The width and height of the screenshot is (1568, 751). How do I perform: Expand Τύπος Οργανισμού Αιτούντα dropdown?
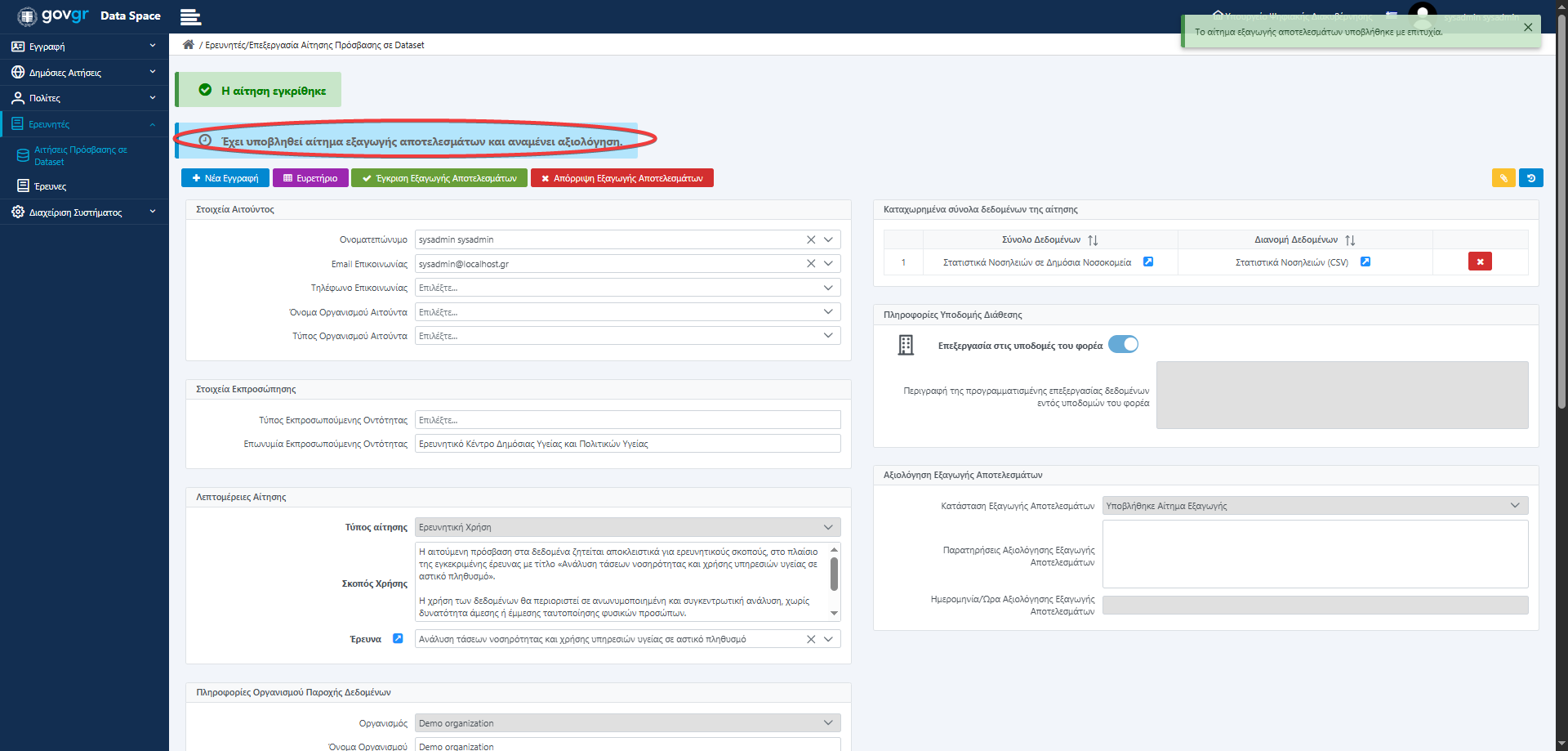(627, 336)
